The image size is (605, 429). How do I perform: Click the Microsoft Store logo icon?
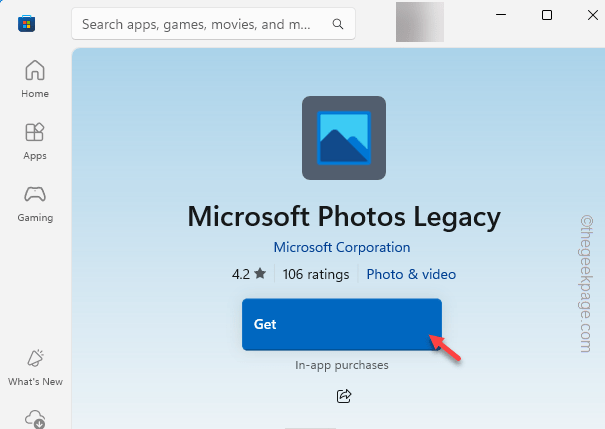[x=27, y=24]
